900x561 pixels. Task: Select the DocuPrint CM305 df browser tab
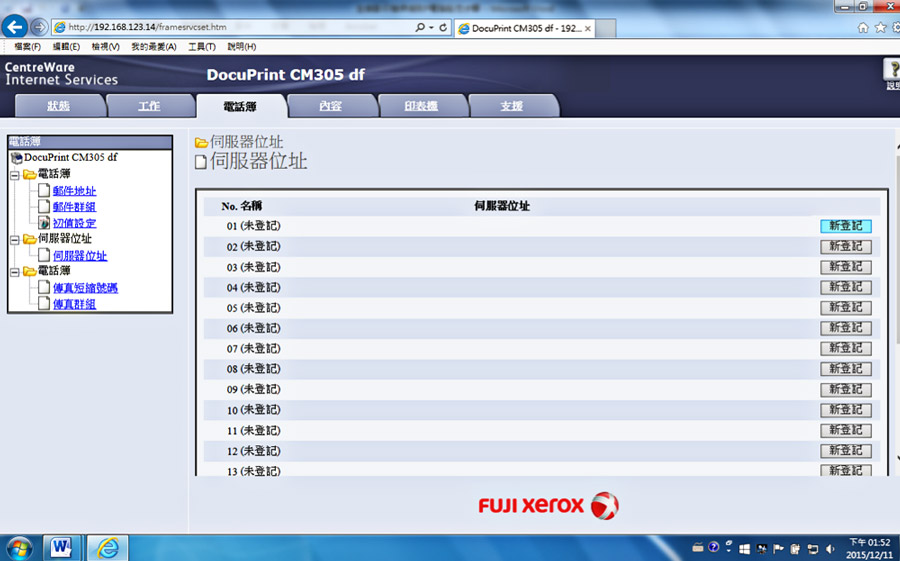coord(525,28)
